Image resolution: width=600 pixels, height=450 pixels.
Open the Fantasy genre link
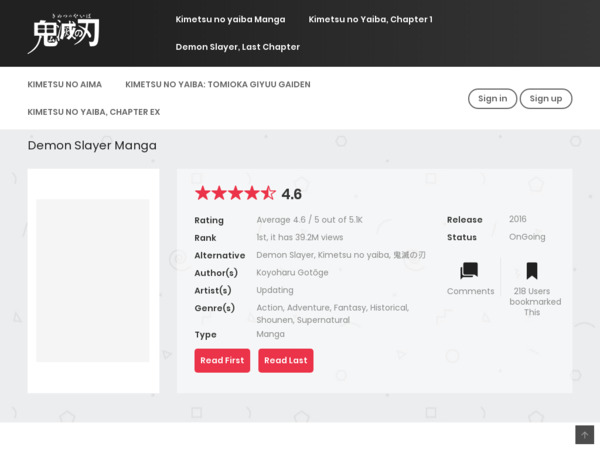coord(350,308)
